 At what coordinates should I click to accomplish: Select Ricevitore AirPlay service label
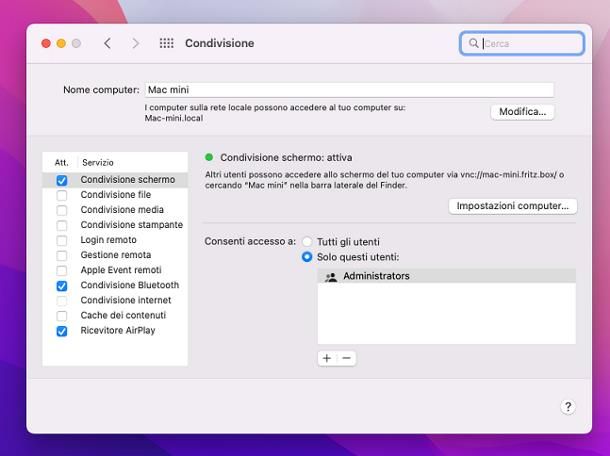[x=117, y=330]
